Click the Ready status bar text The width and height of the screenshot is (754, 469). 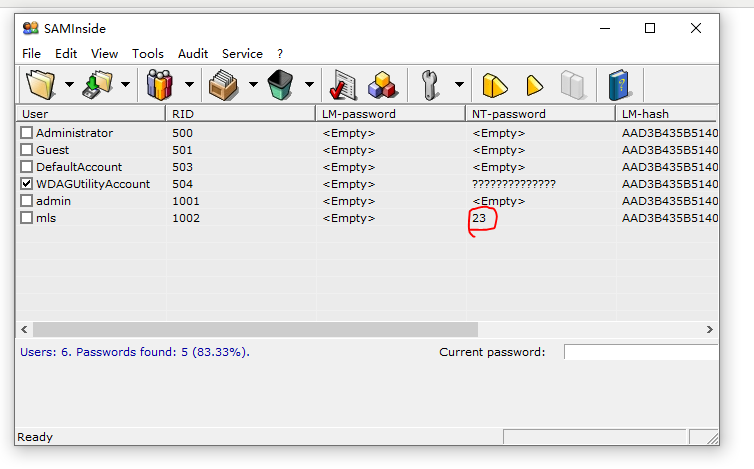pos(35,437)
